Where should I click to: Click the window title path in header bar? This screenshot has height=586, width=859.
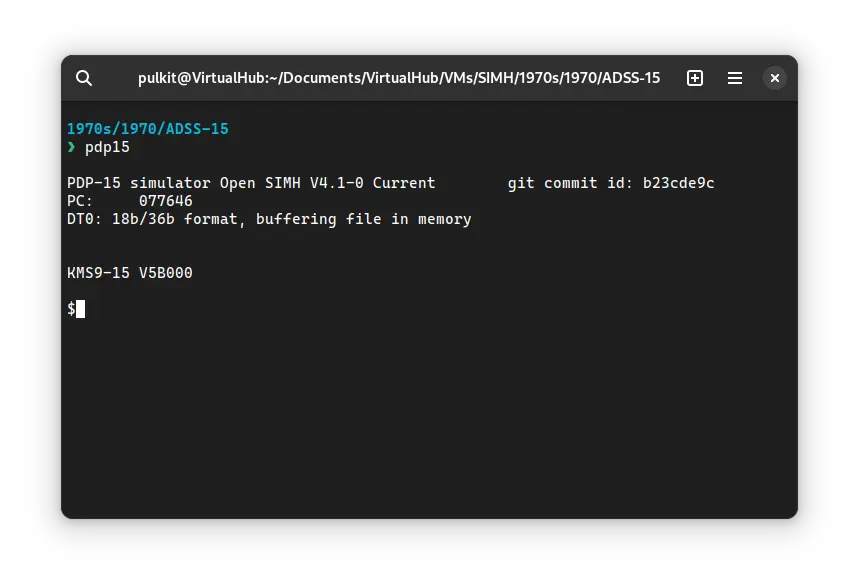[x=398, y=78]
